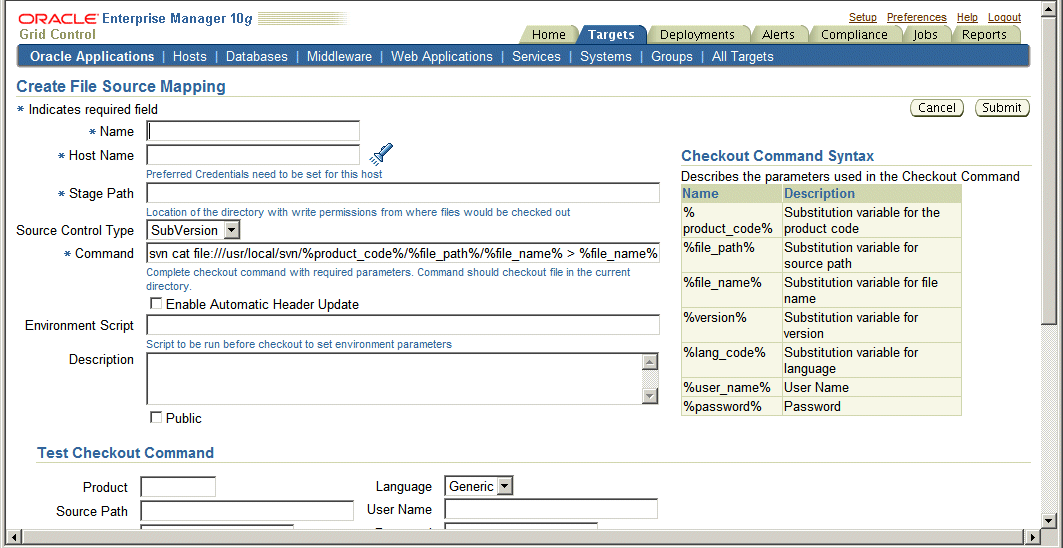Focus the Name input field

(x=254, y=131)
